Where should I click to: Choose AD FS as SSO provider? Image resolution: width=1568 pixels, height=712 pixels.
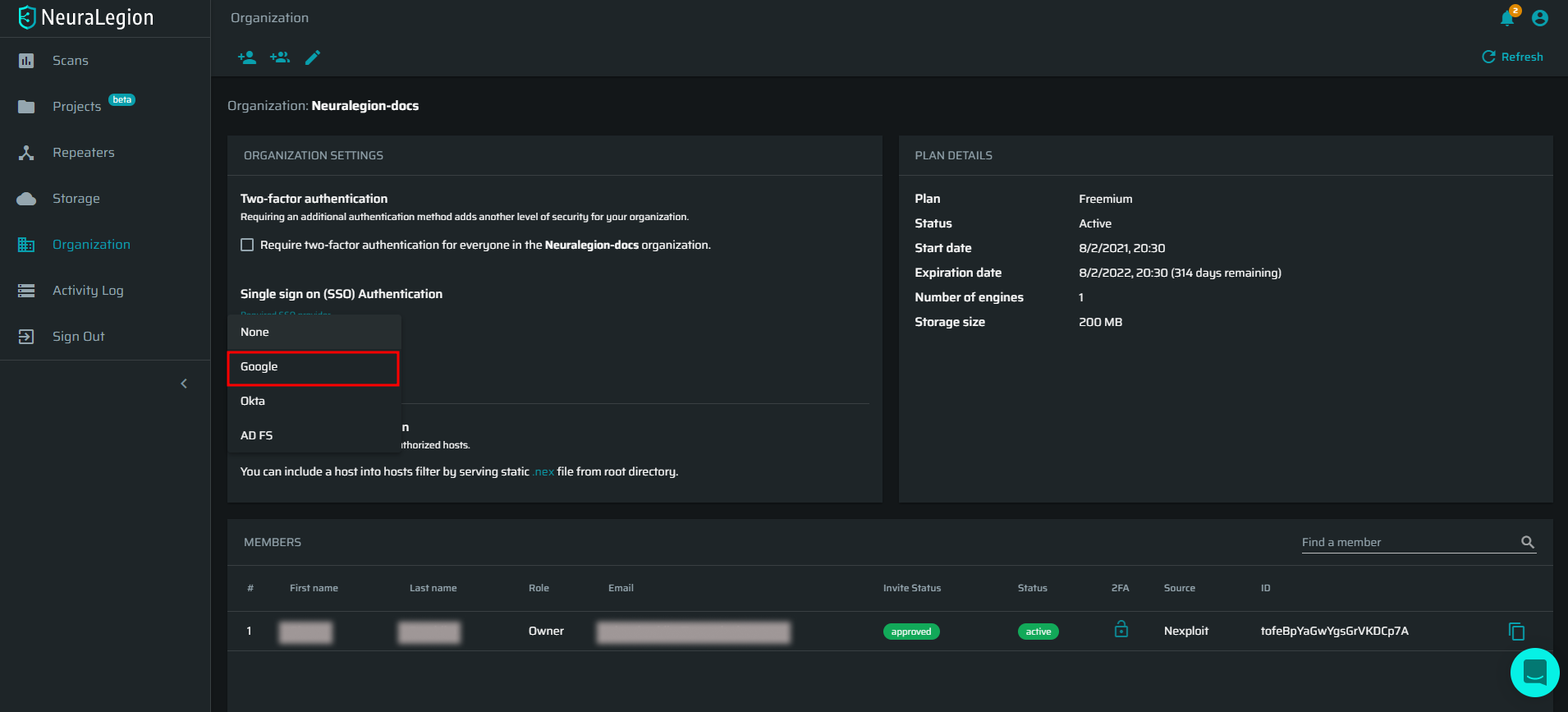coord(314,435)
